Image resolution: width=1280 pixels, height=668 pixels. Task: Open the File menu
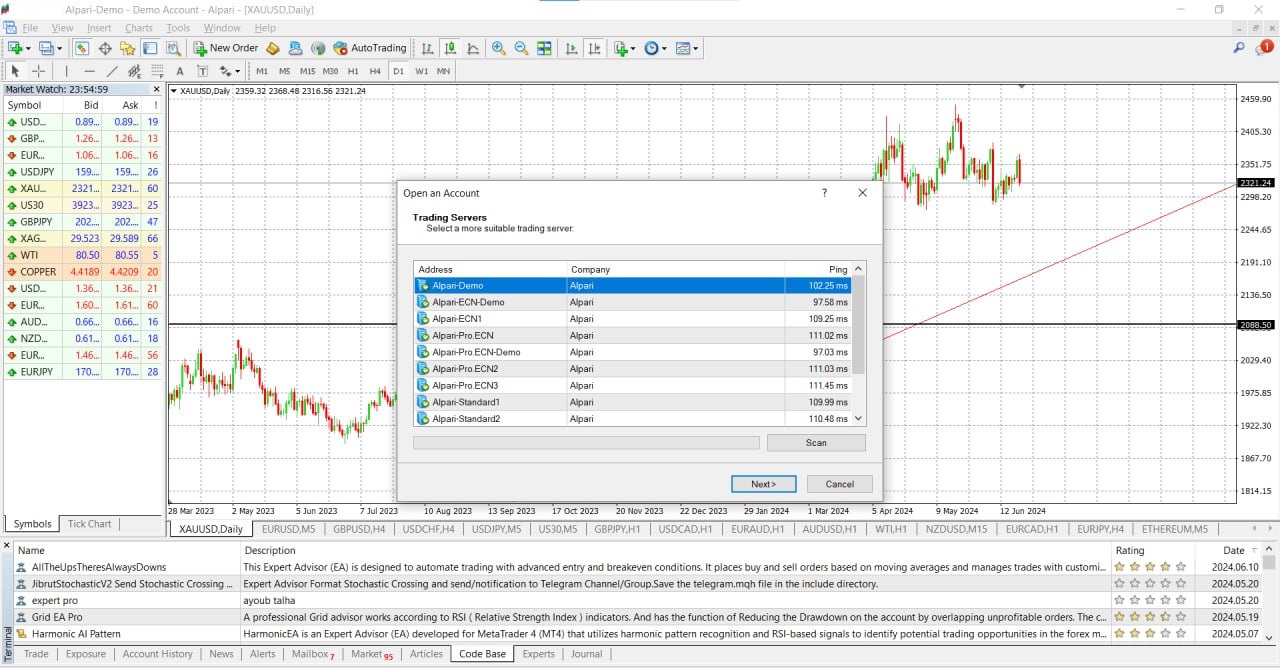(x=30, y=28)
